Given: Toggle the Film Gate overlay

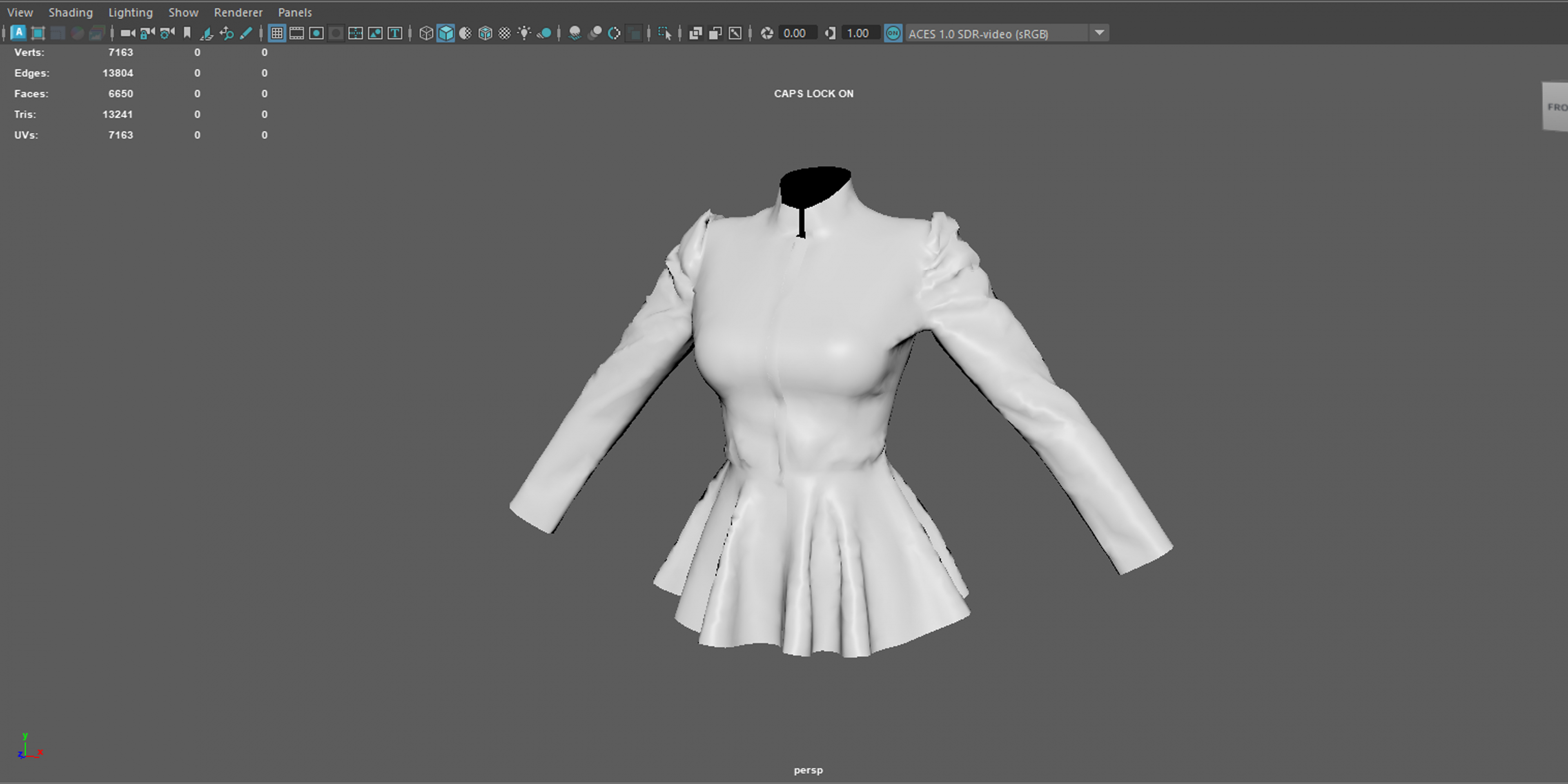Looking at the screenshot, I should tap(296, 33).
